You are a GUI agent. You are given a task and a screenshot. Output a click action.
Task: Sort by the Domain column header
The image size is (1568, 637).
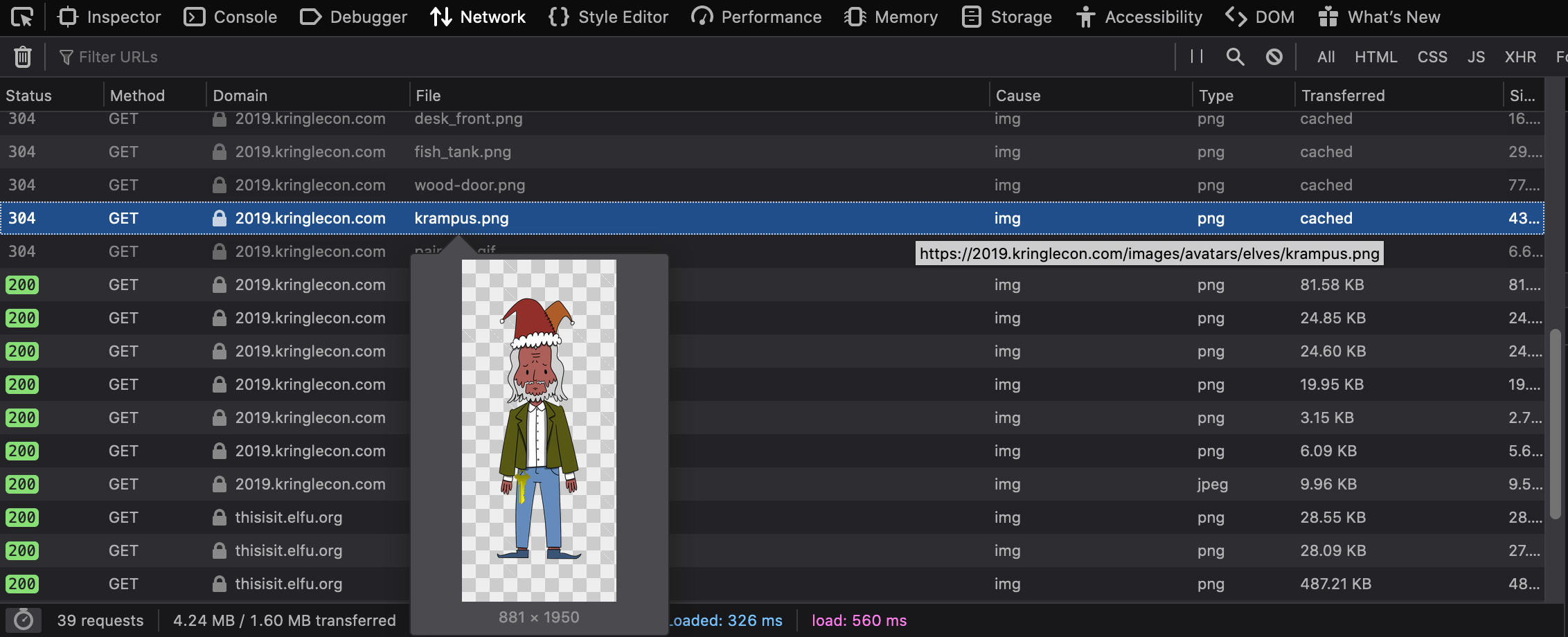click(308, 96)
